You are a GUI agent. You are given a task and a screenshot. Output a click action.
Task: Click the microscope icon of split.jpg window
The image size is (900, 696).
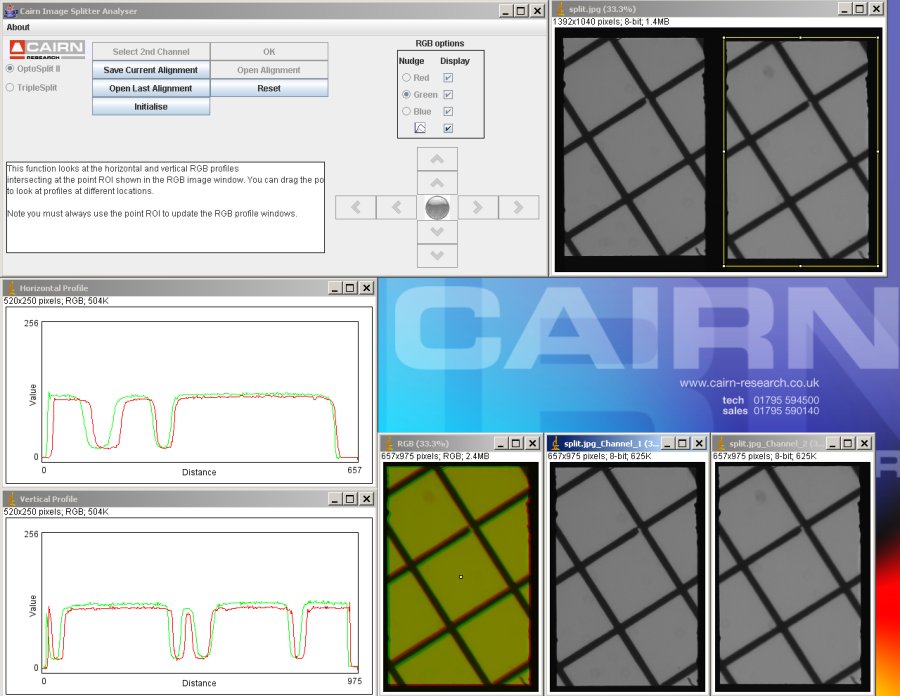[x=560, y=9]
